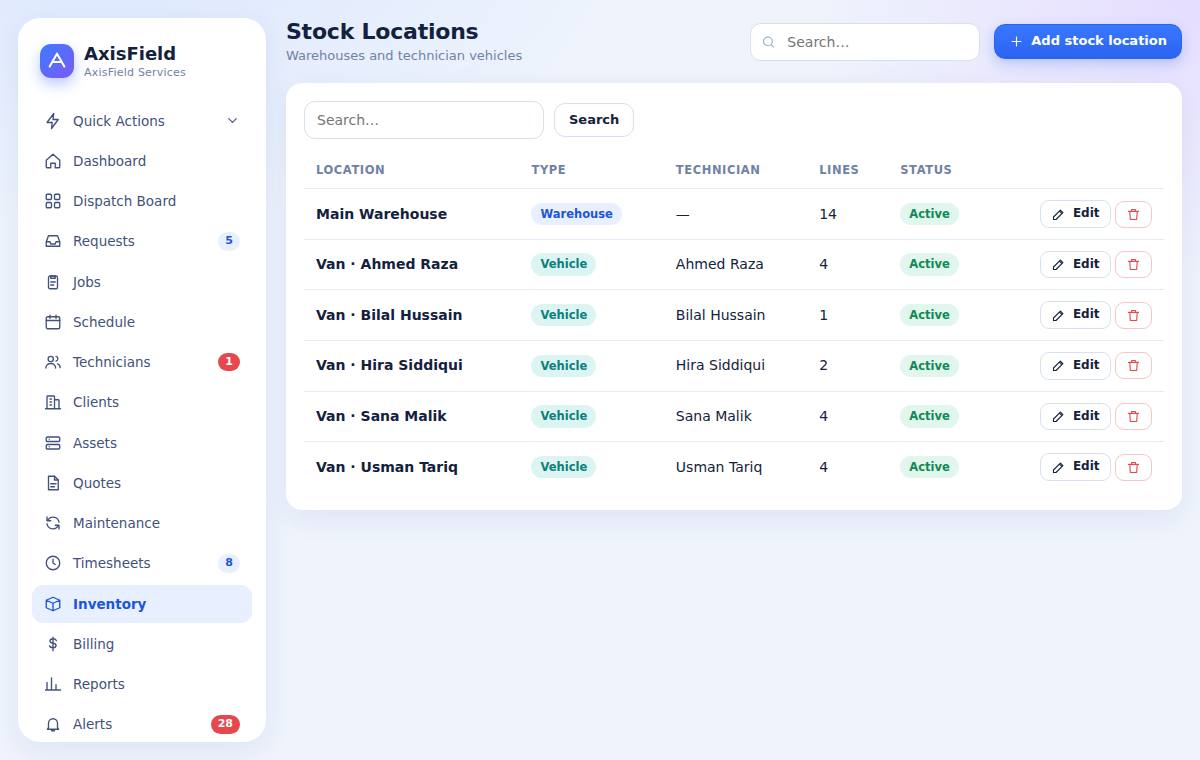Image resolution: width=1200 pixels, height=760 pixels.
Task: Delete Van · Sana Malik via trash icon
Action: click(x=1133, y=416)
